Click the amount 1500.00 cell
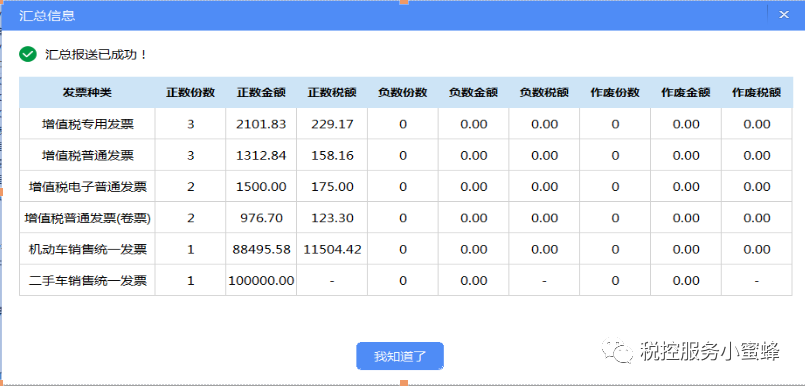 point(261,187)
